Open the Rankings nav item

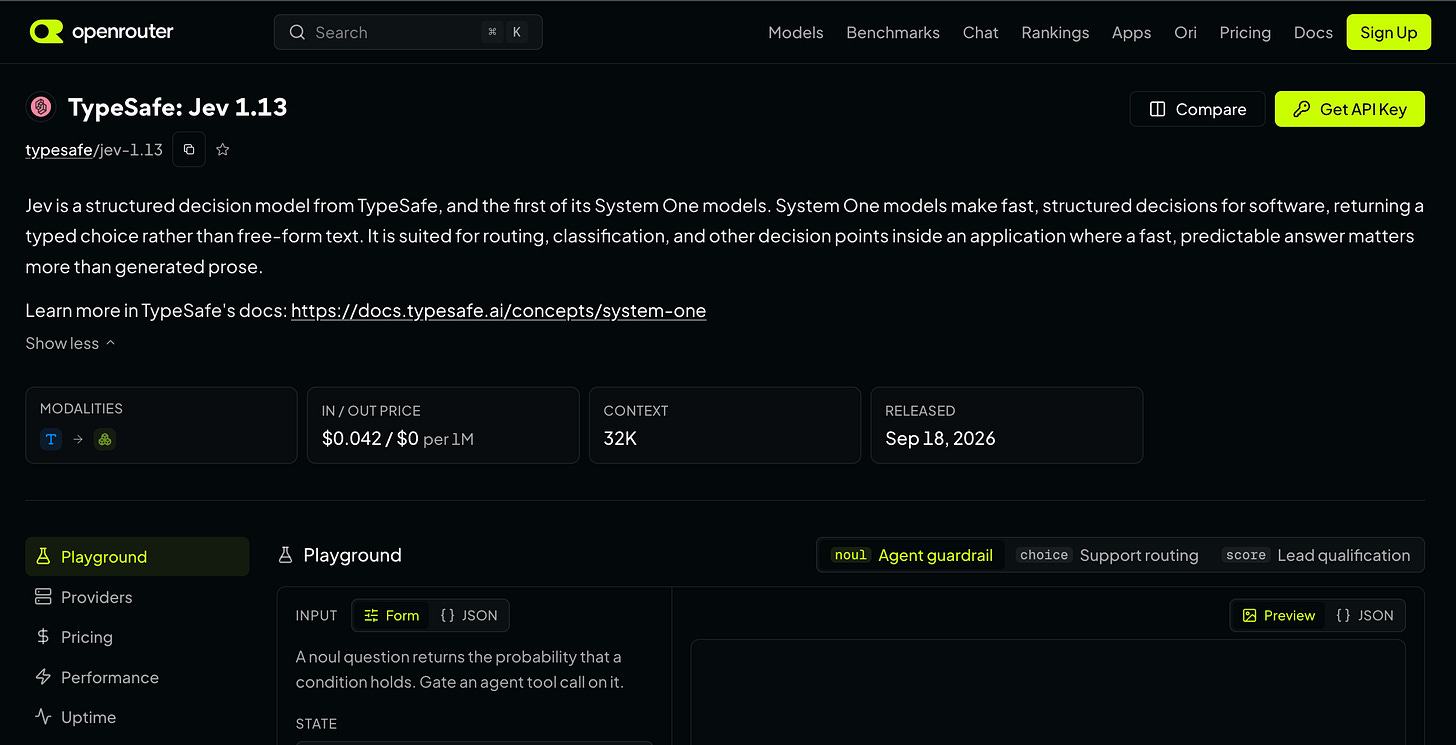tap(1055, 32)
